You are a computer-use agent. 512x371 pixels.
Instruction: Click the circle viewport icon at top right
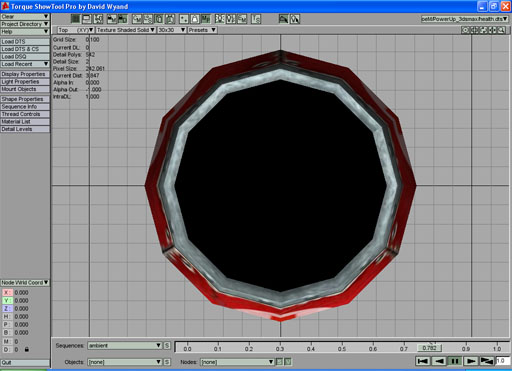point(465,30)
